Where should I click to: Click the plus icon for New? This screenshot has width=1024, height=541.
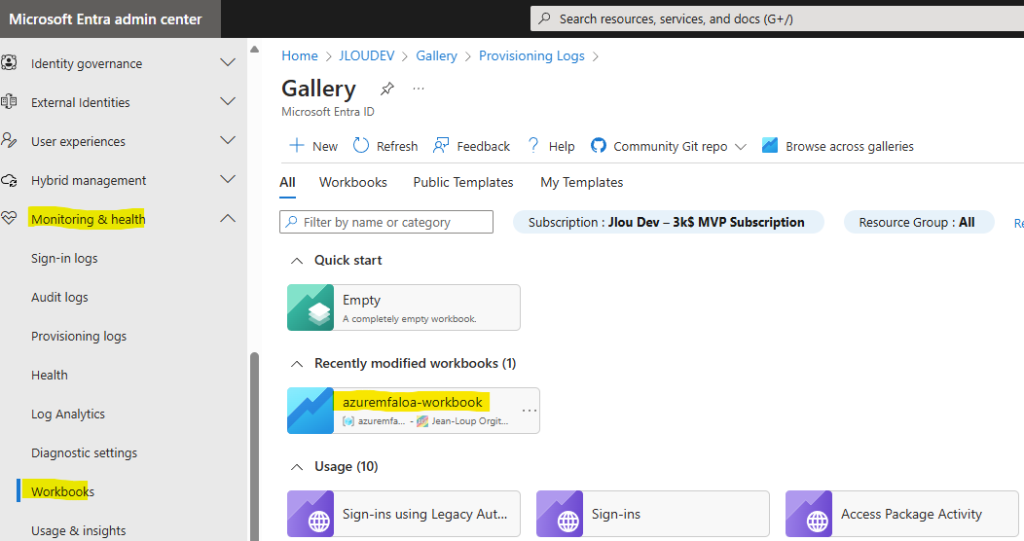point(296,145)
